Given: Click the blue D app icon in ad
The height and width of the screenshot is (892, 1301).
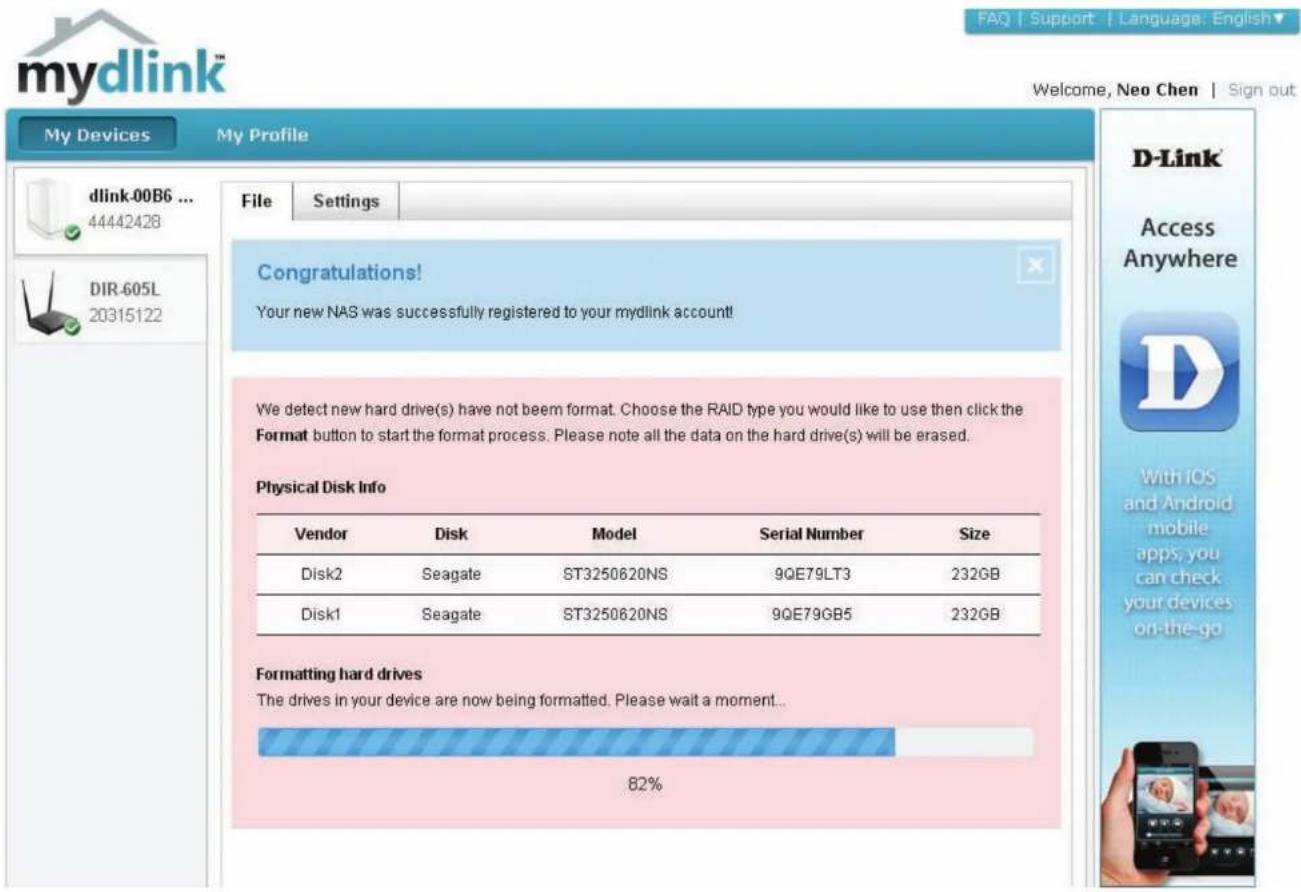Looking at the screenshot, I should click(1179, 371).
